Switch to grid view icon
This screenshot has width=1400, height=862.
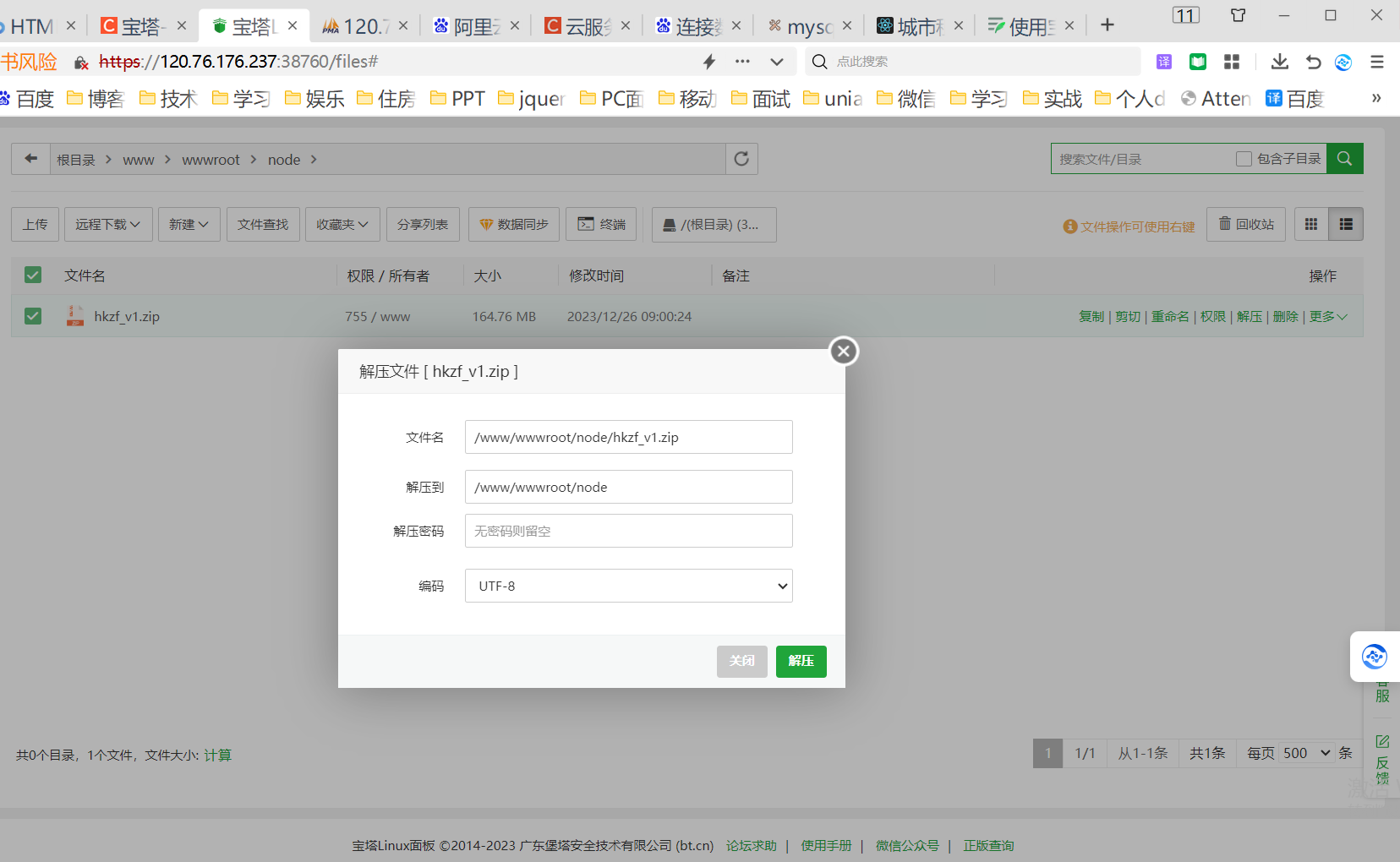1311,224
